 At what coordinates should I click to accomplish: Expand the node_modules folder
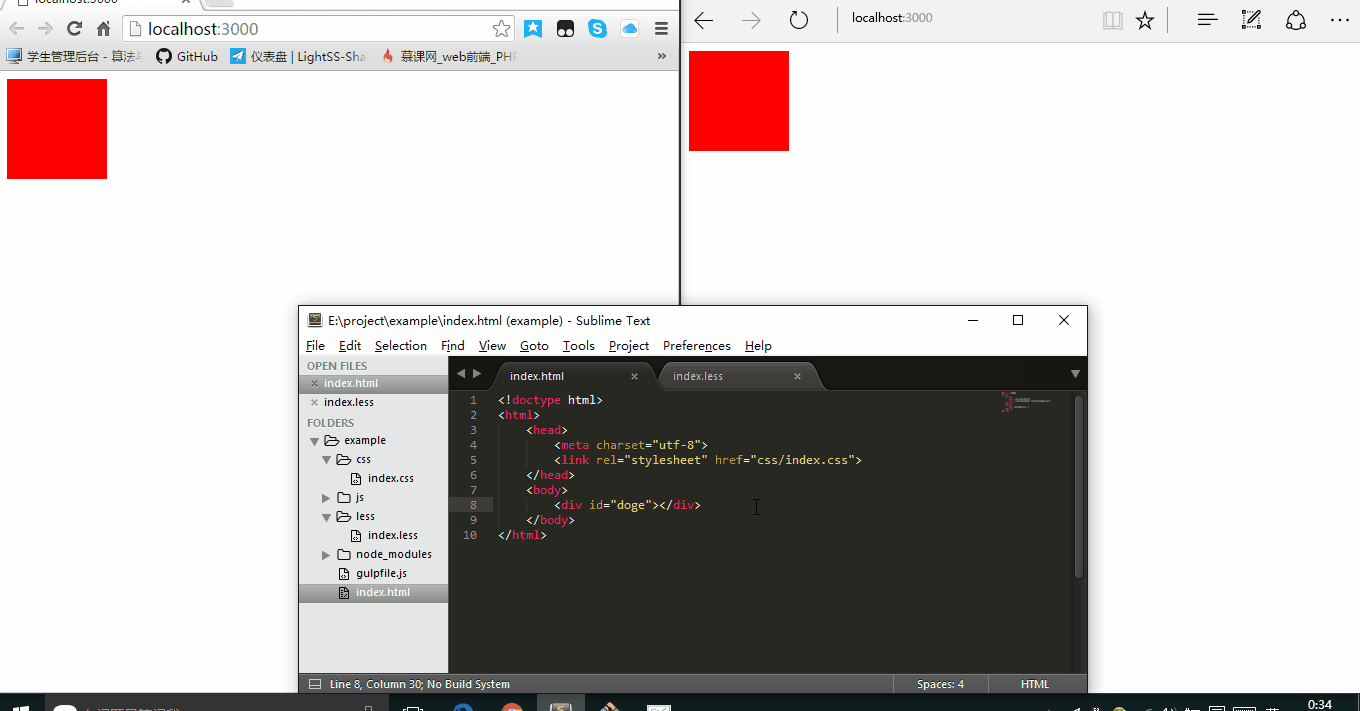pos(326,555)
